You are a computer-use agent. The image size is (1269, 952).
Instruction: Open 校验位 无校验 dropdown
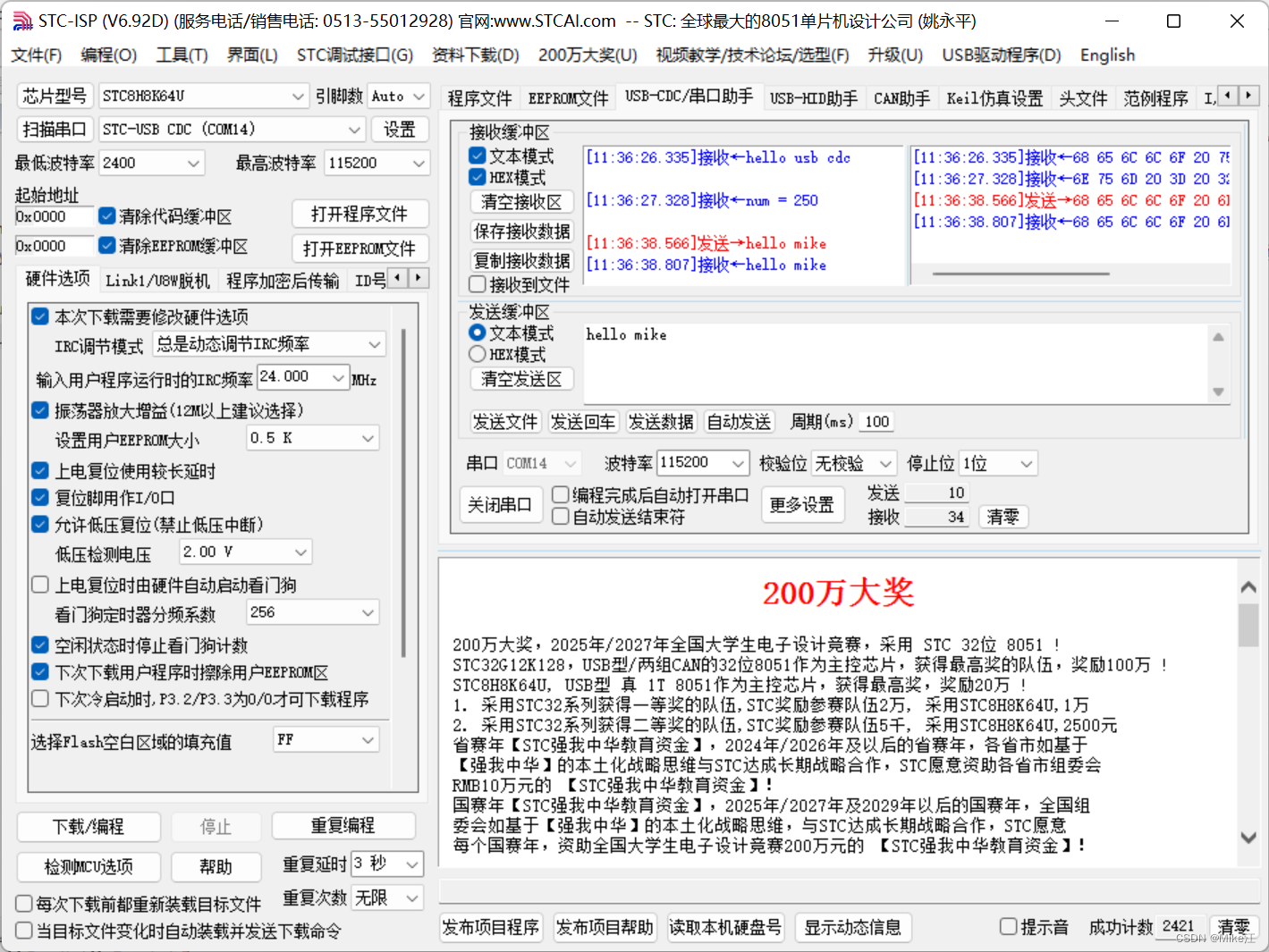(853, 463)
